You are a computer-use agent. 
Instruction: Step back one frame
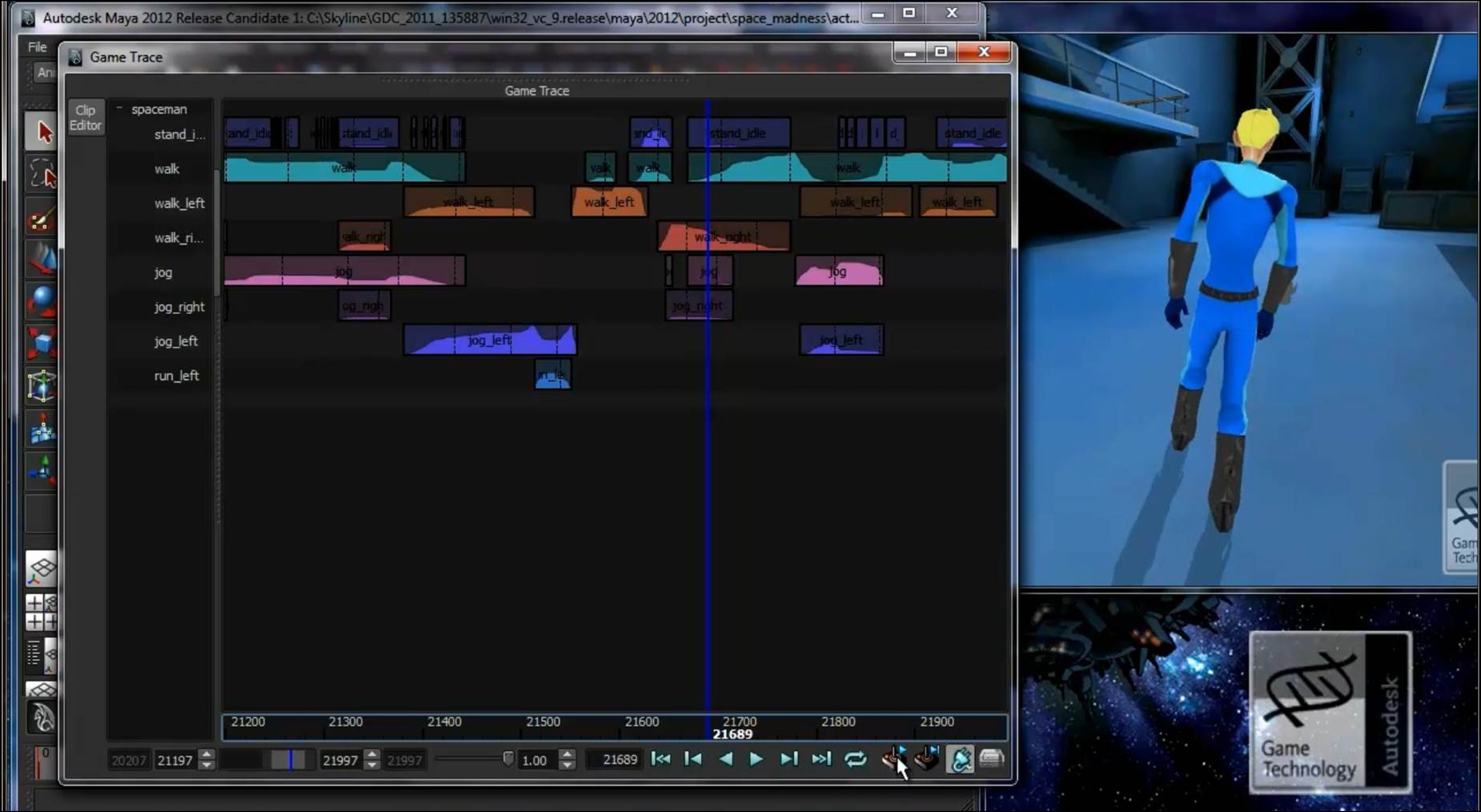point(693,759)
